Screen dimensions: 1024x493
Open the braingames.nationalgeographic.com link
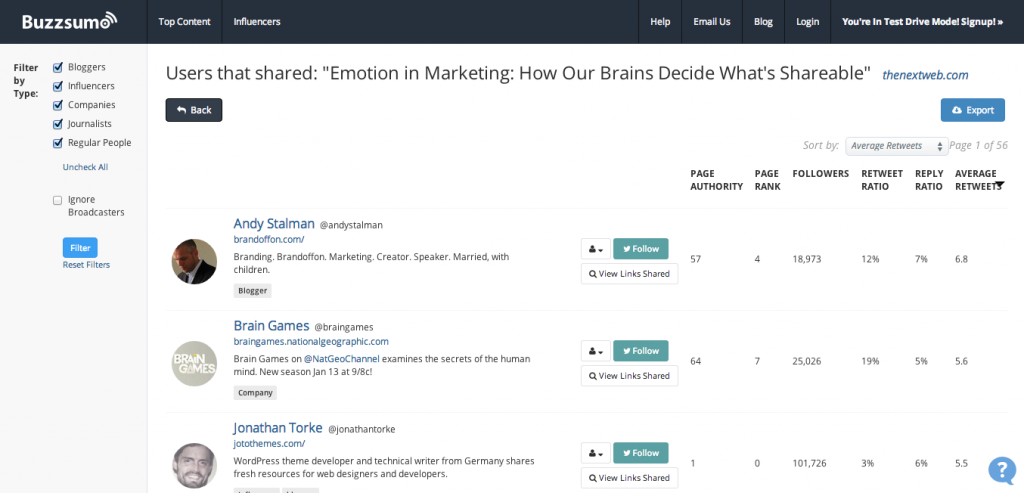click(311, 342)
